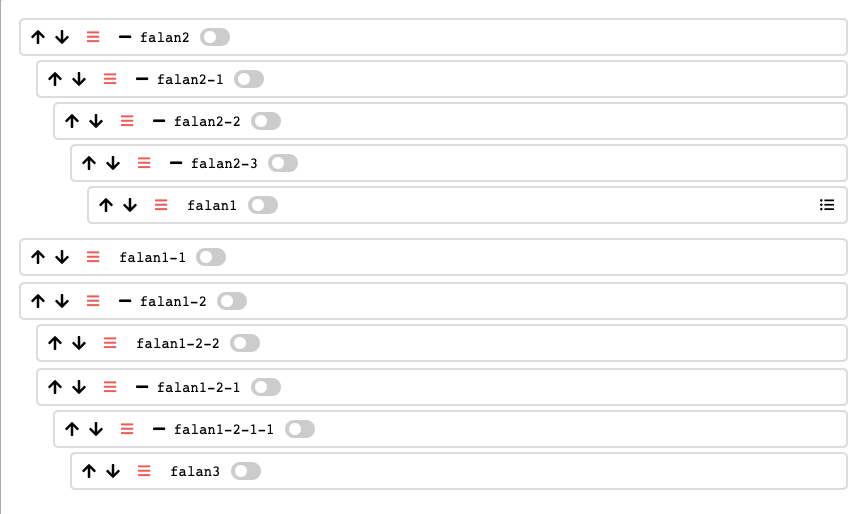This screenshot has height=514, width=862.
Task: Click red drag handle of falan3
Action: 144,471
